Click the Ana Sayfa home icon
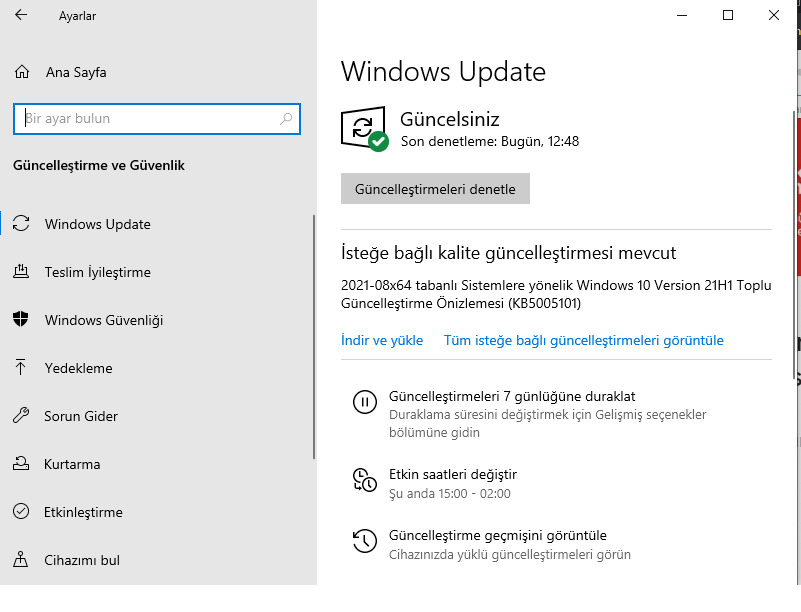The width and height of the screenshot is (801, 612). (22, 72)
